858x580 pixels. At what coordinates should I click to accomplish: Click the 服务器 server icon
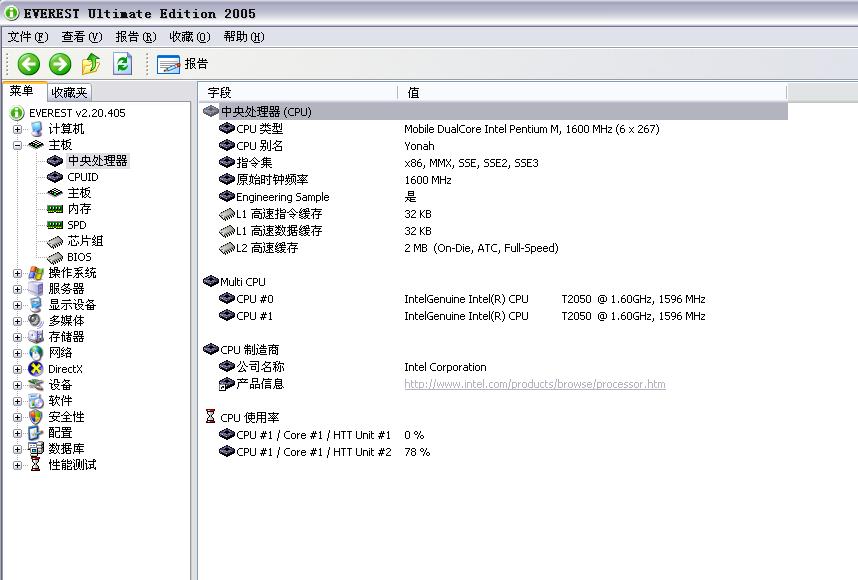click(x=36, y=289)
